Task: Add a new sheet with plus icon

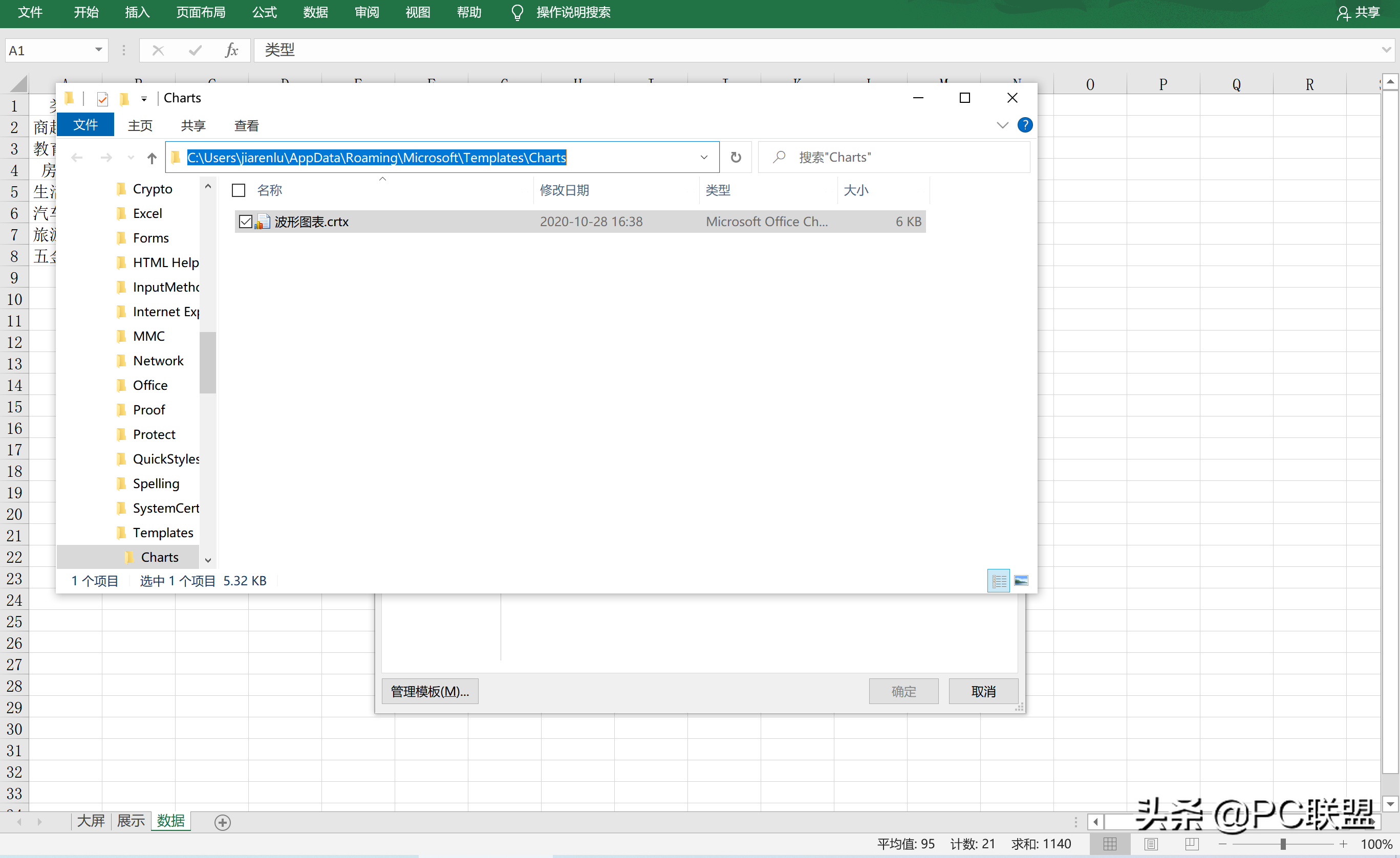Action: 222,822
